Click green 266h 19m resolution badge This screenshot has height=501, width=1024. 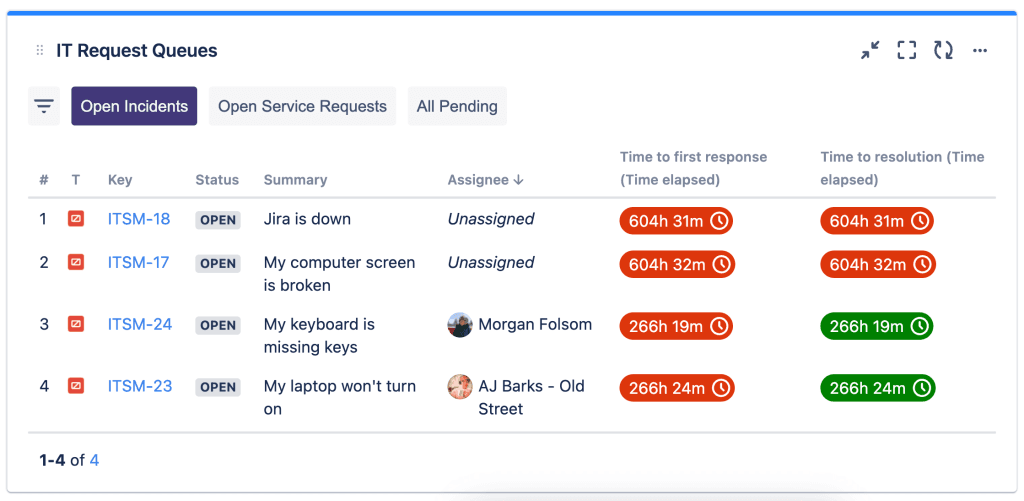[x=877, y=326]
